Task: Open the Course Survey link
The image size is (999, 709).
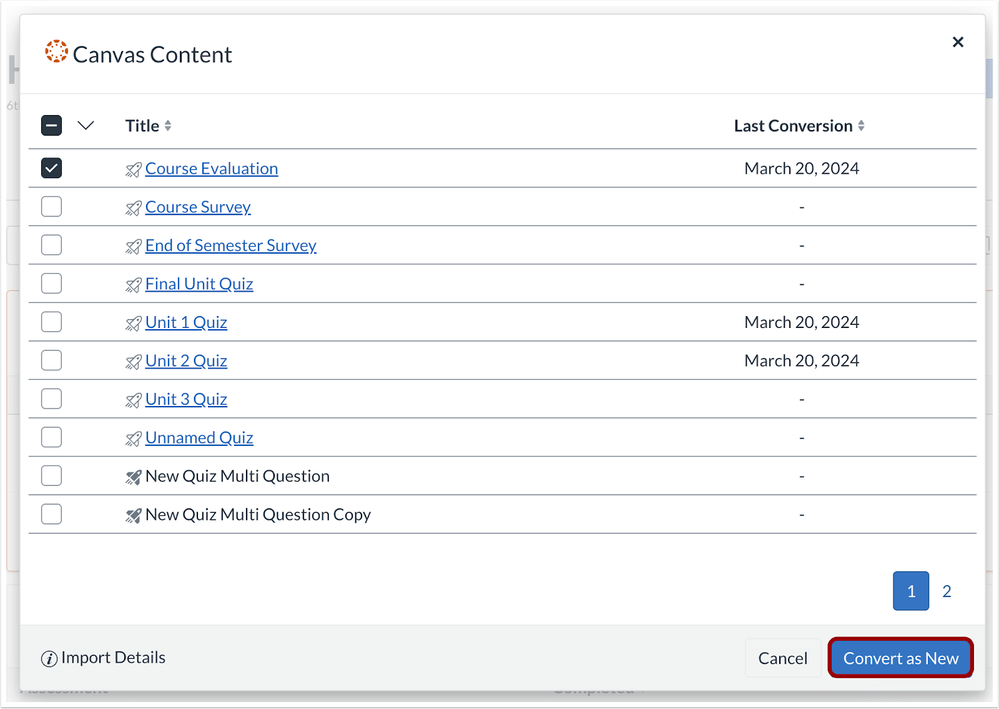Action: click(x=198, y=207)
